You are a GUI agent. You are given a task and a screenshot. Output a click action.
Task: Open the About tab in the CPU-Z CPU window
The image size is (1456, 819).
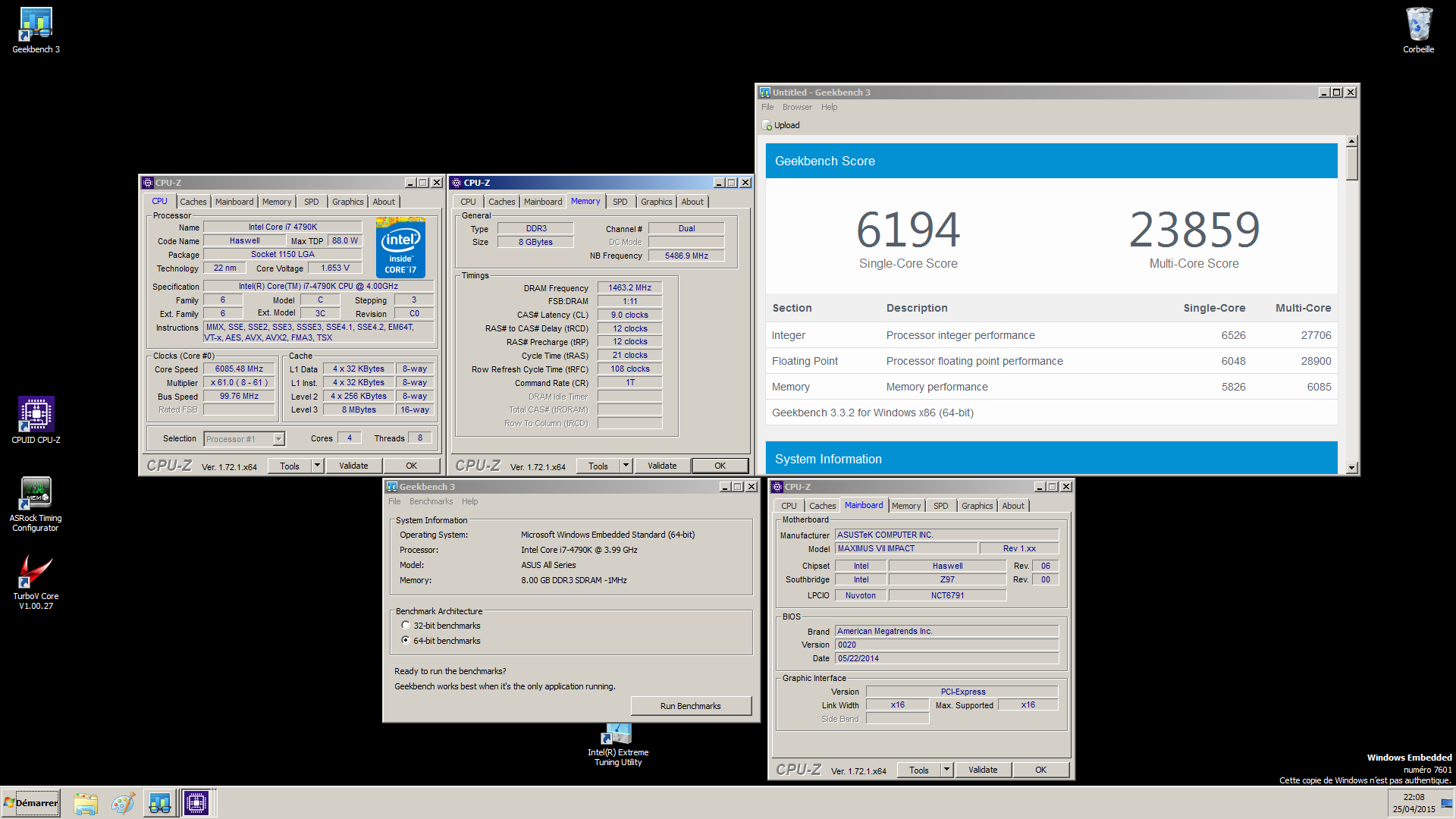pos(384,202)
